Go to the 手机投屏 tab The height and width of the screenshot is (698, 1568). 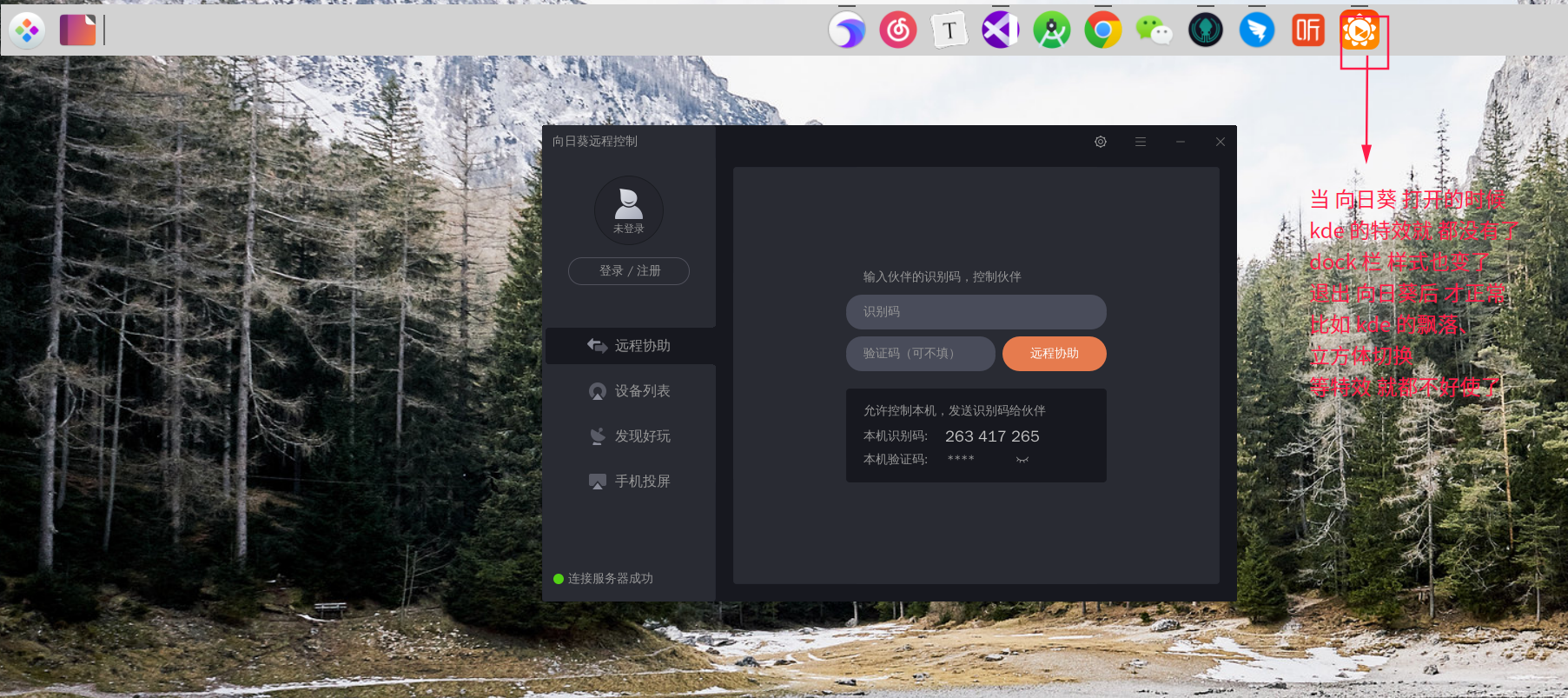tap(631, 482)
